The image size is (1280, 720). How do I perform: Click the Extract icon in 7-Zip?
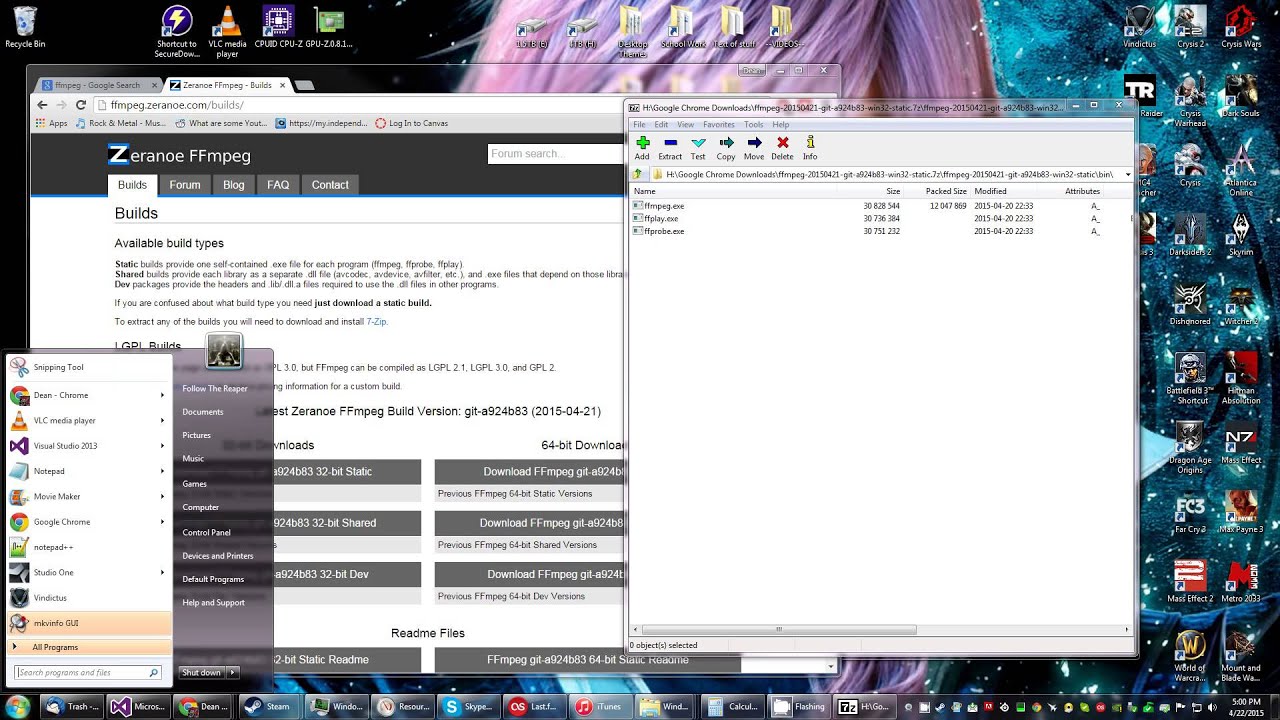click(670, 148)
